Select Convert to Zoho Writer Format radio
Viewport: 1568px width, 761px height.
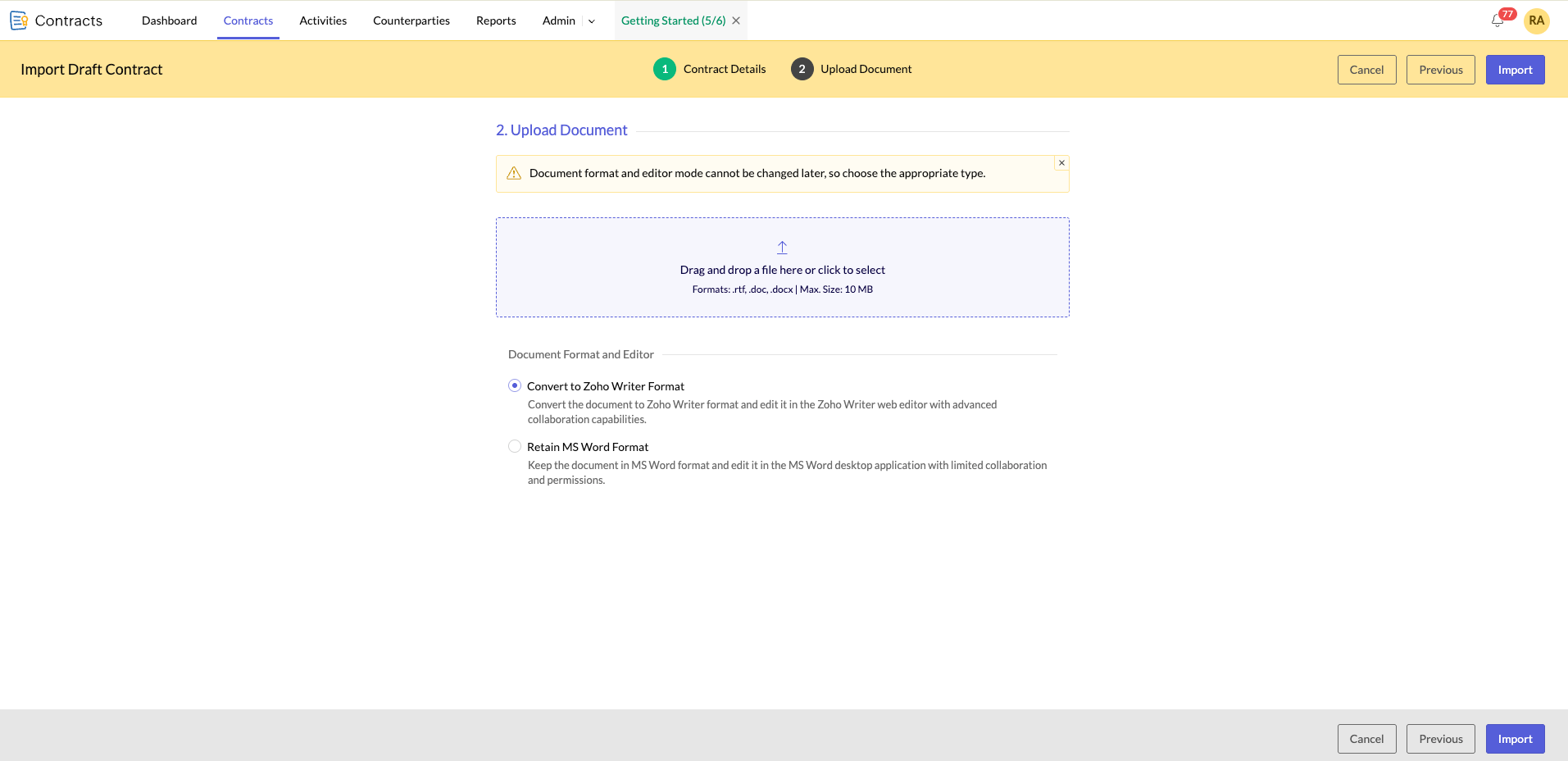pyautogui.click(x=515, y=385)
